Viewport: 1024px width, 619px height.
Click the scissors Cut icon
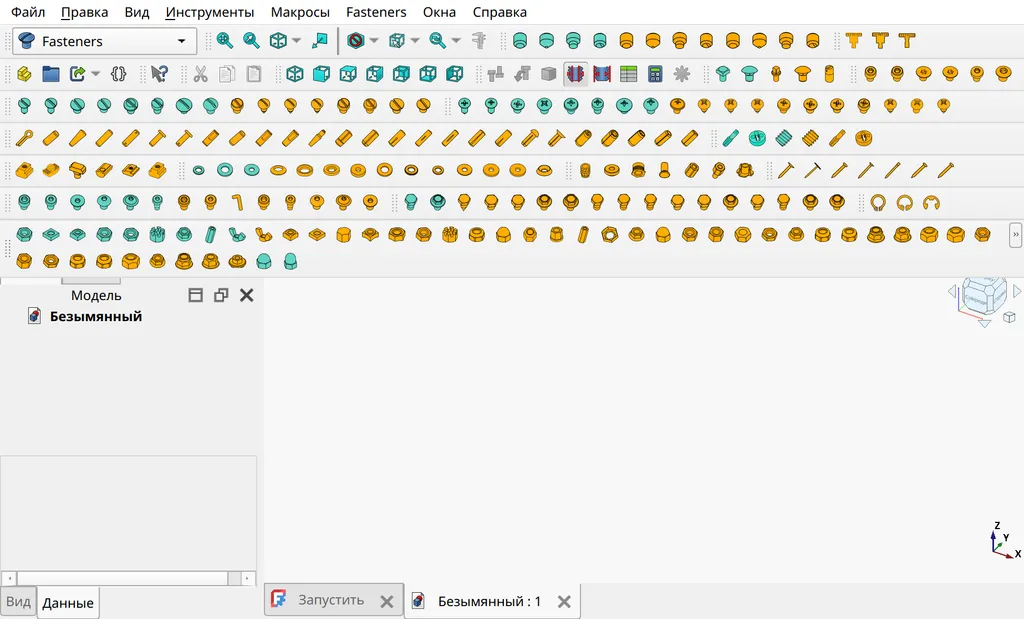point(200,74)
